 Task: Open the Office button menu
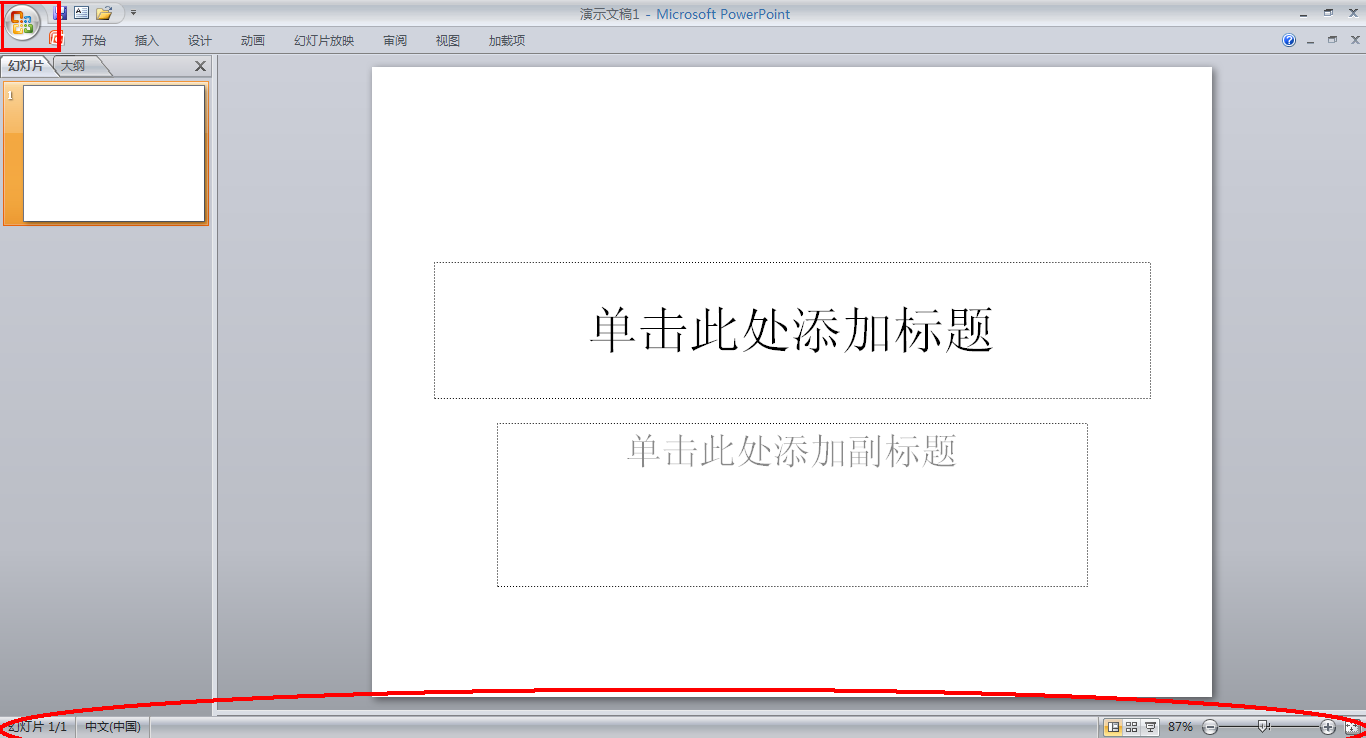point(22,22)
